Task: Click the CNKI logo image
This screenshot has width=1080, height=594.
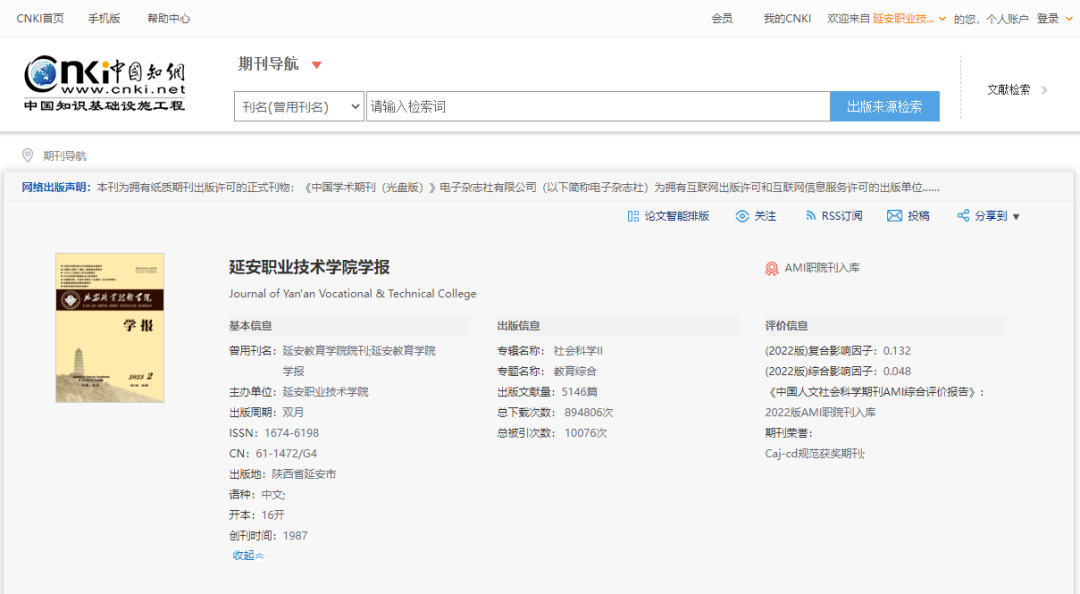Action: pos(105,83)
